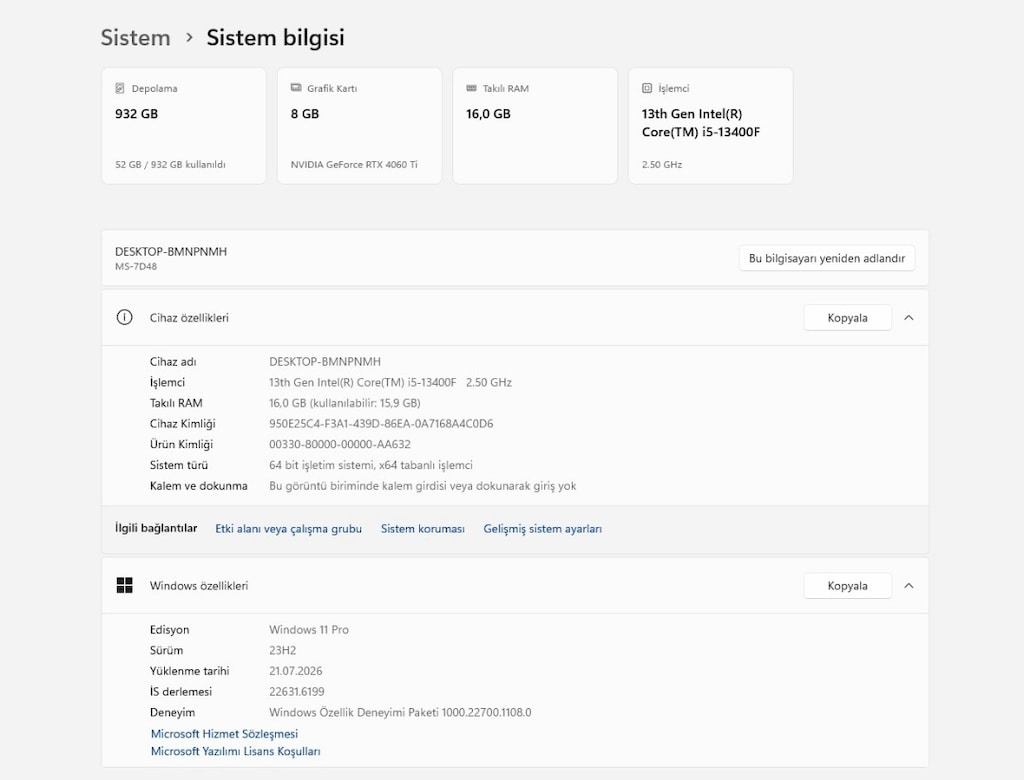Collapse the Windows özellikleri section chevron
Viewport: 1024px width, 780px height.
tap(908, 586)
